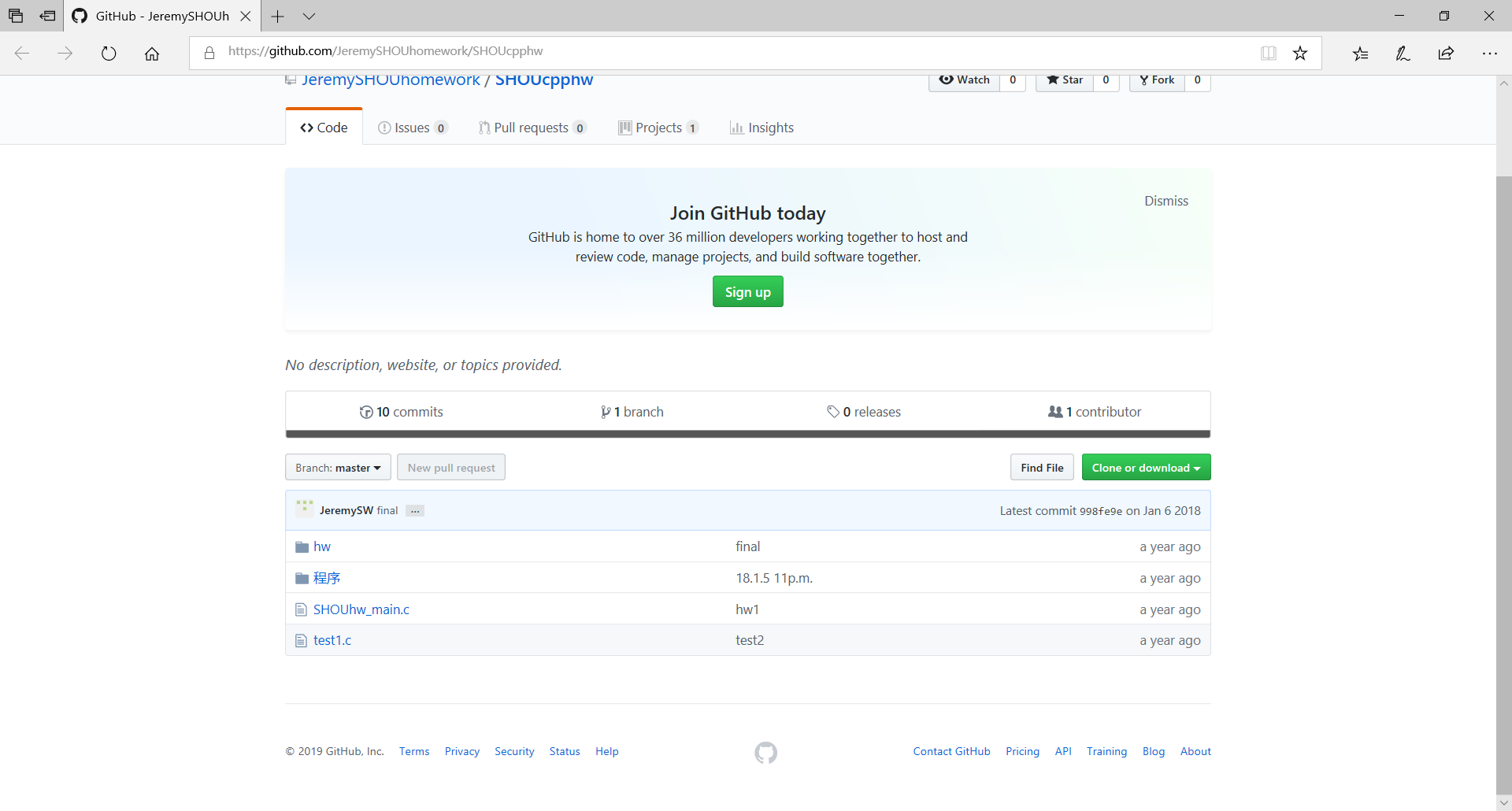This screenshot has width=1512, height=811.
Task: Open the Status footer link
Action: coord(565,751)
